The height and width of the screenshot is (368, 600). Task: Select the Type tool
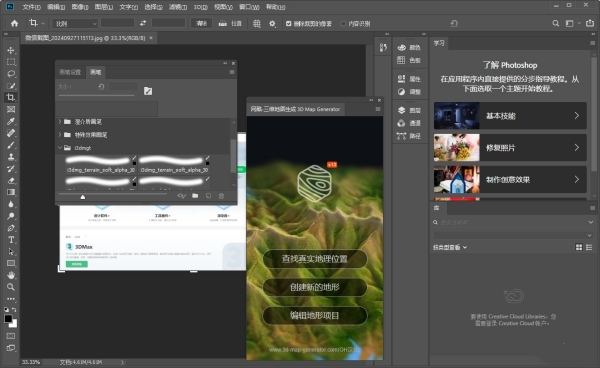tap(11, 240)
